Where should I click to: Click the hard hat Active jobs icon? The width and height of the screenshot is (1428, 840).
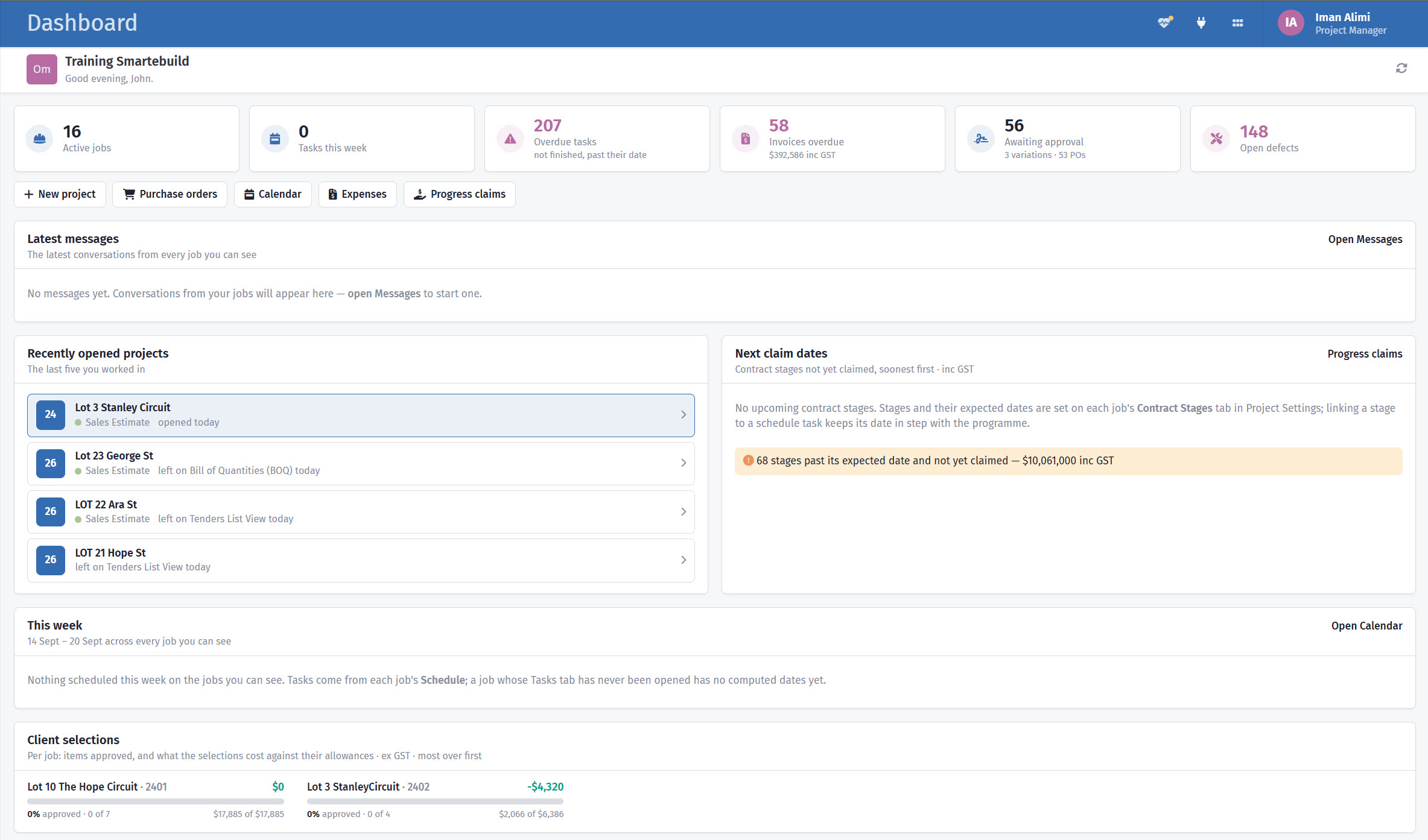(x=39, y=139)
